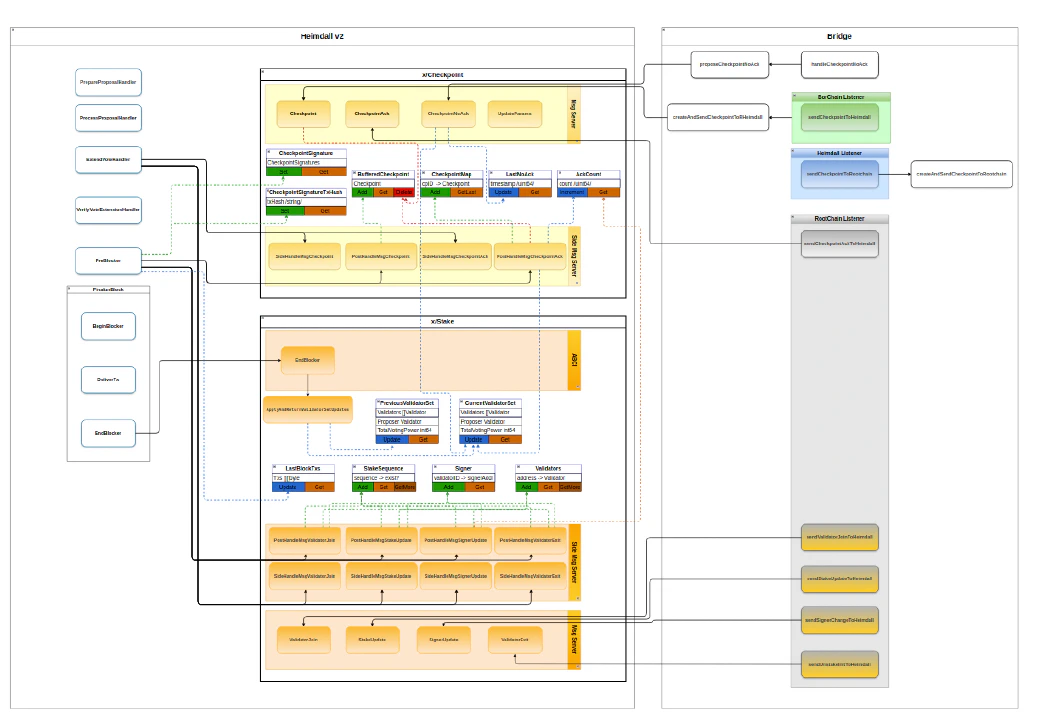The image size is (1038, 722).
Task: Select sendCheckpointToRootchain in Heimdall Listener
Action: tap(840, 174)
